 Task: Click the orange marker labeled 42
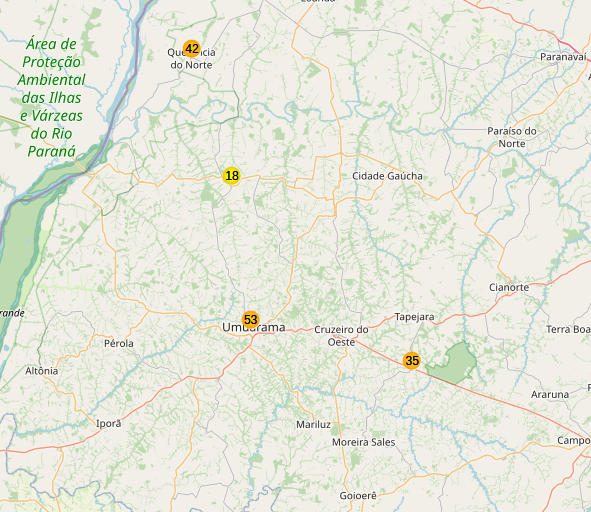191,49
